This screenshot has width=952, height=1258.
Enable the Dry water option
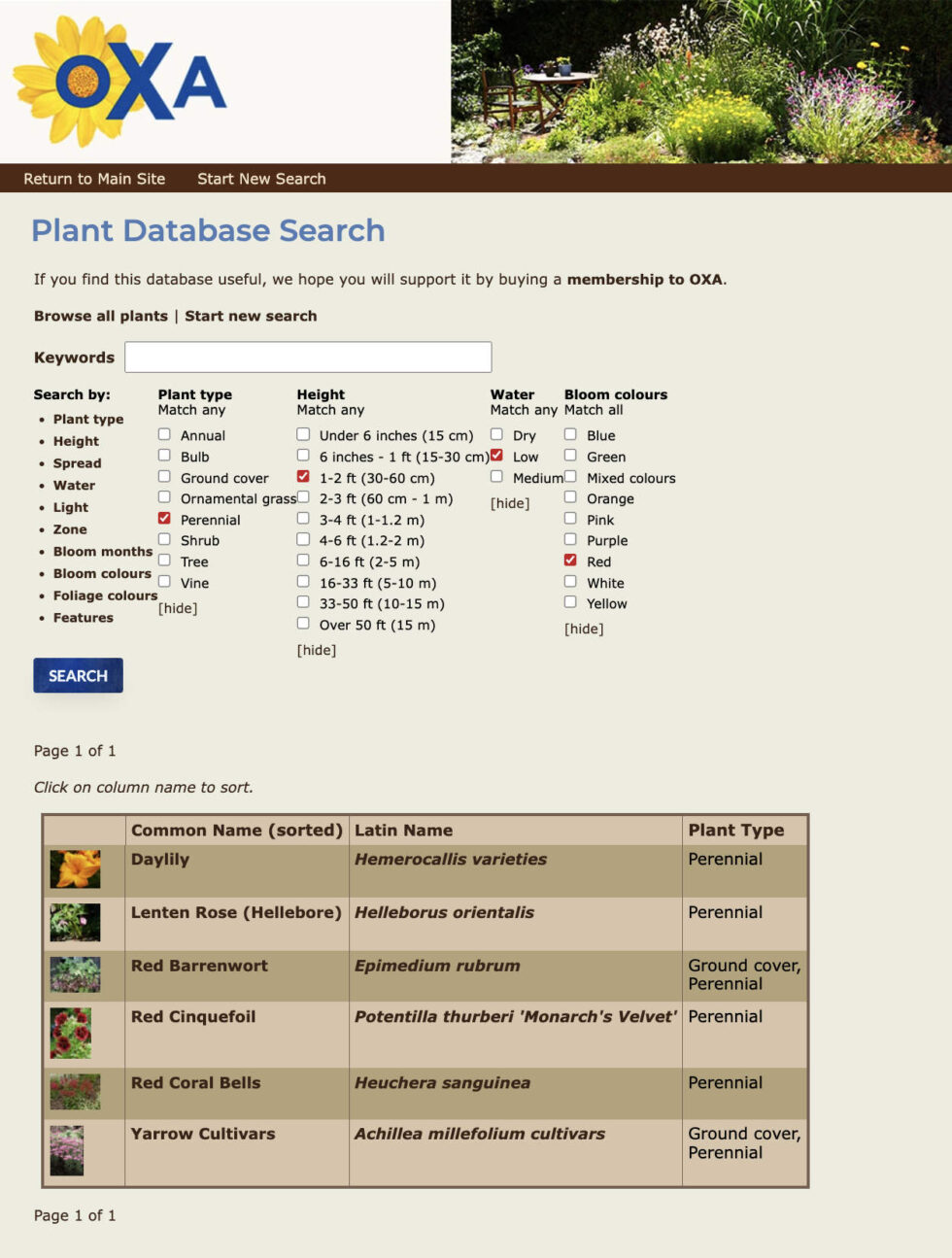[496, 434]
